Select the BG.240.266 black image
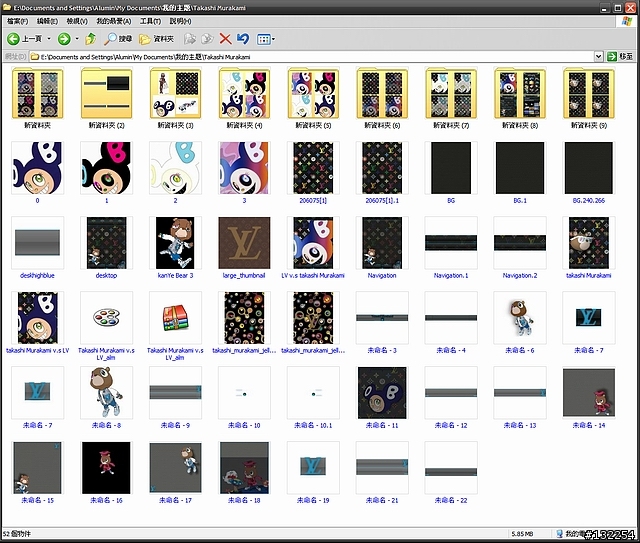Screen dimensions: 640x543 click(x=589, y=168)
